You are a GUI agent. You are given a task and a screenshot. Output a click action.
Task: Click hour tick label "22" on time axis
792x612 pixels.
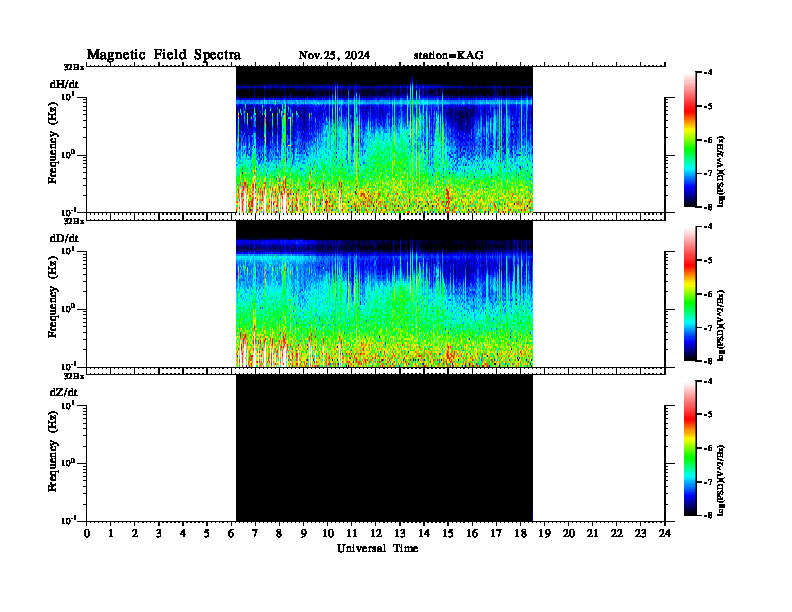(x=617, y=534)
